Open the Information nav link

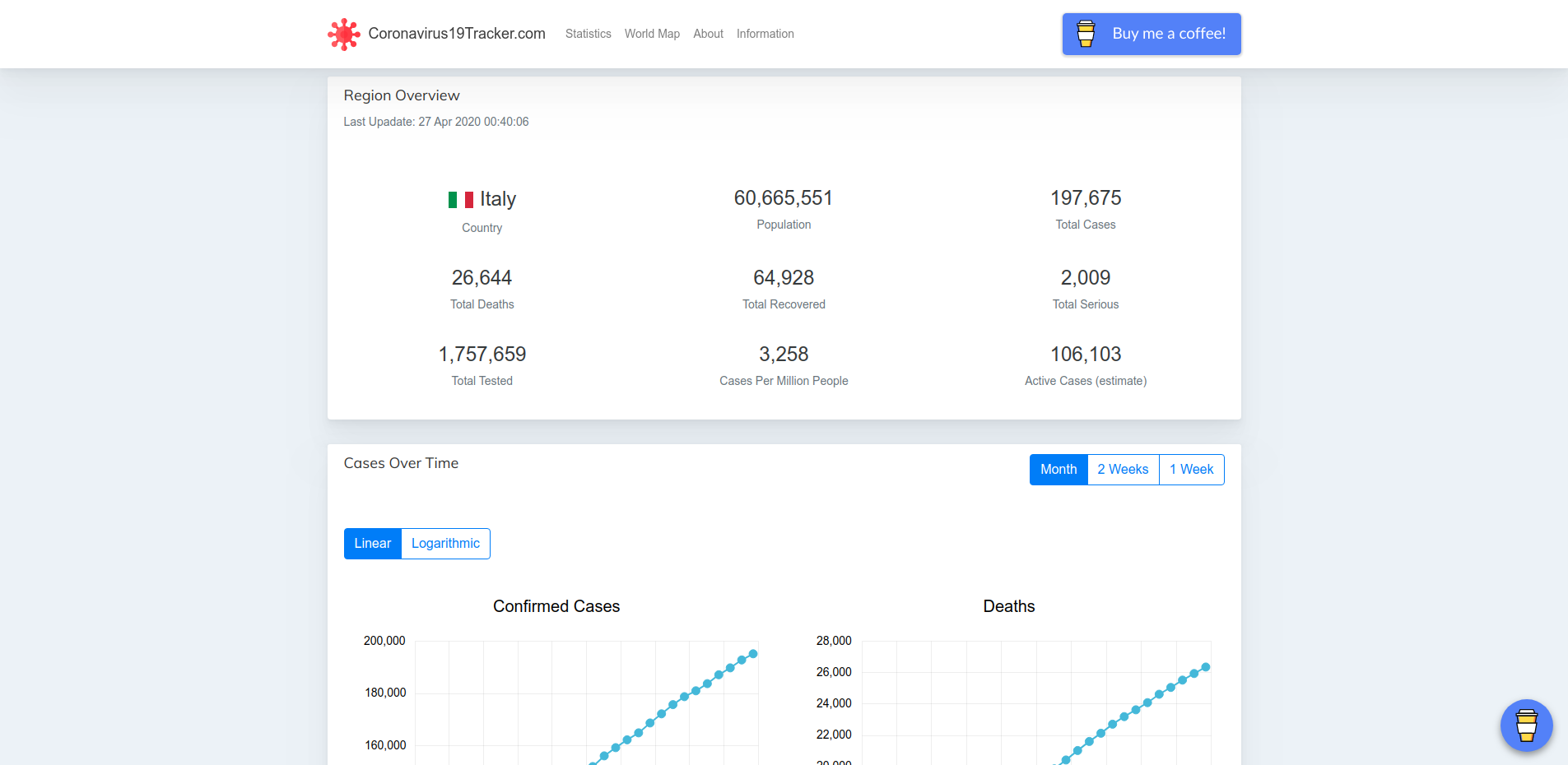coord(765,34)
